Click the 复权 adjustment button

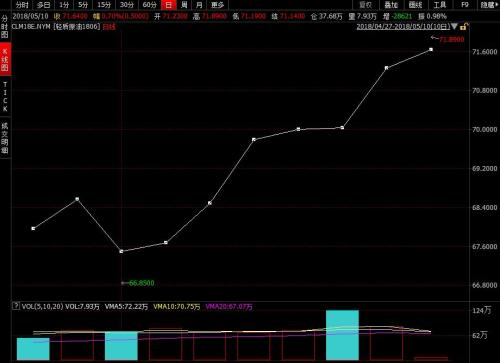point(365,5)
